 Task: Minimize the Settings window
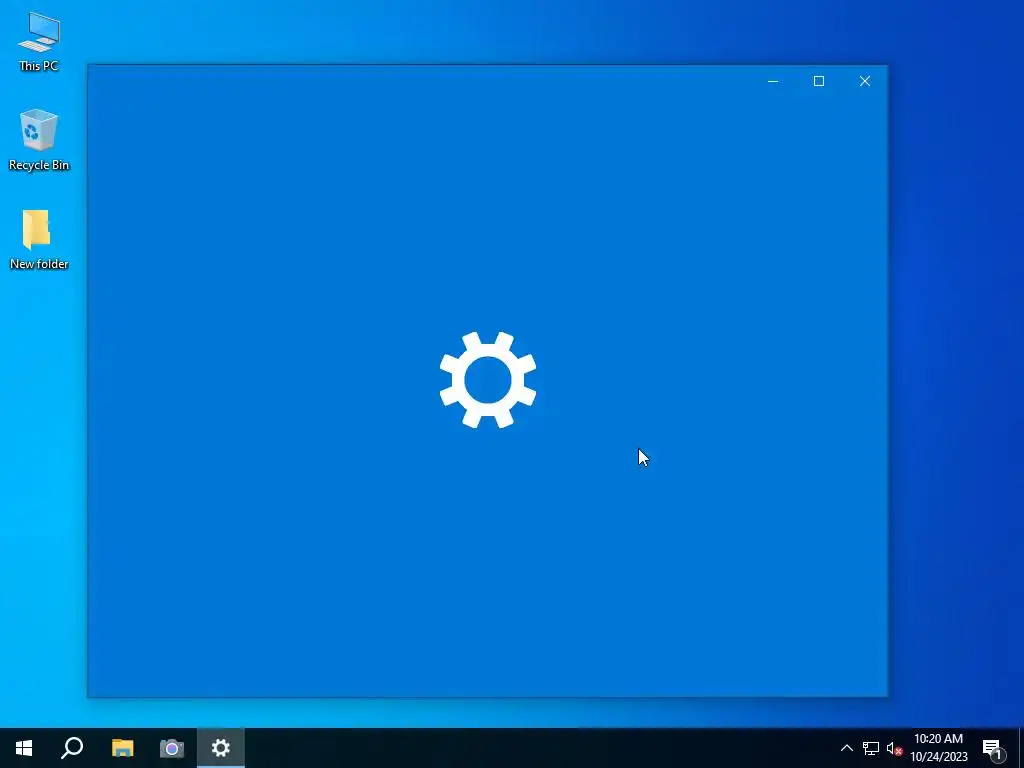[773, 81]
